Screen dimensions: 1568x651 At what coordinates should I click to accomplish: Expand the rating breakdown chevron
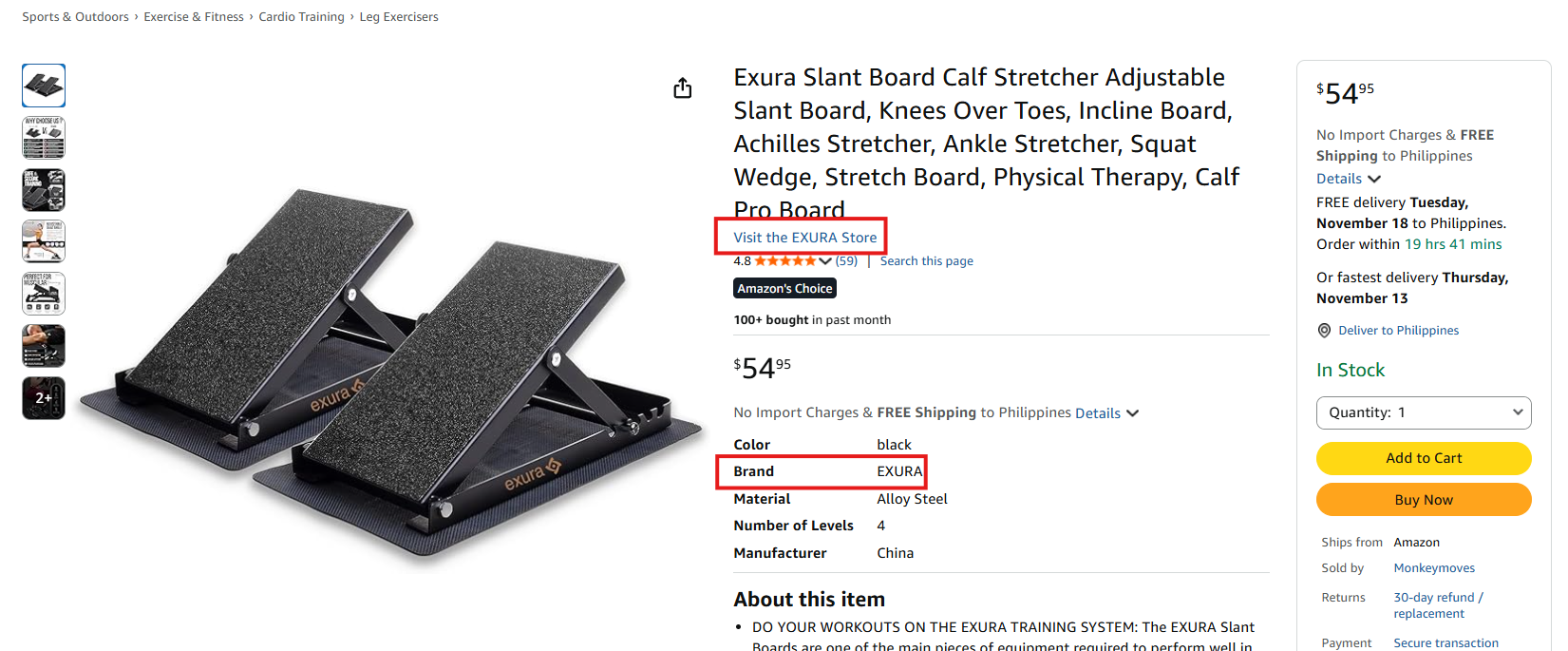click(824, 261)
